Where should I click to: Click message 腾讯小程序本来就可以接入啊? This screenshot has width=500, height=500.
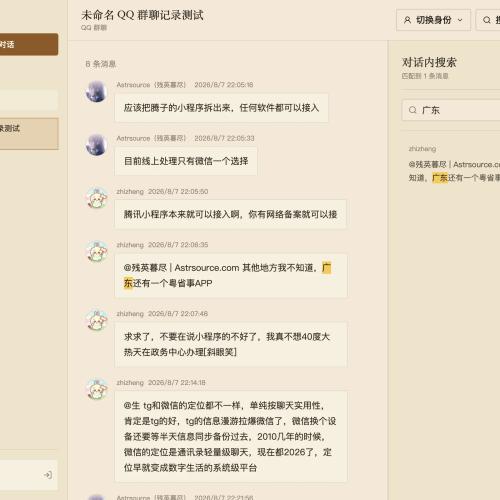(231, 214)
